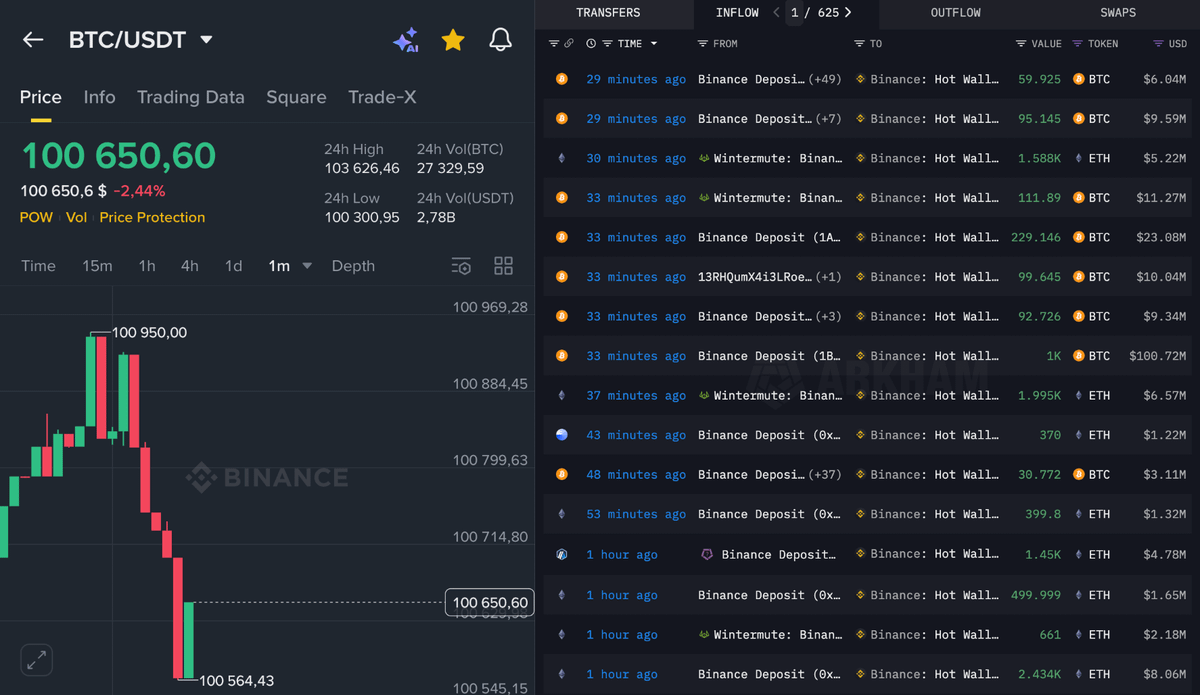Open Binance Deposit (1B sender in 1K BTC row
Image resolution: width=1200 pixels, height=695 pixels.
[770, 356]
